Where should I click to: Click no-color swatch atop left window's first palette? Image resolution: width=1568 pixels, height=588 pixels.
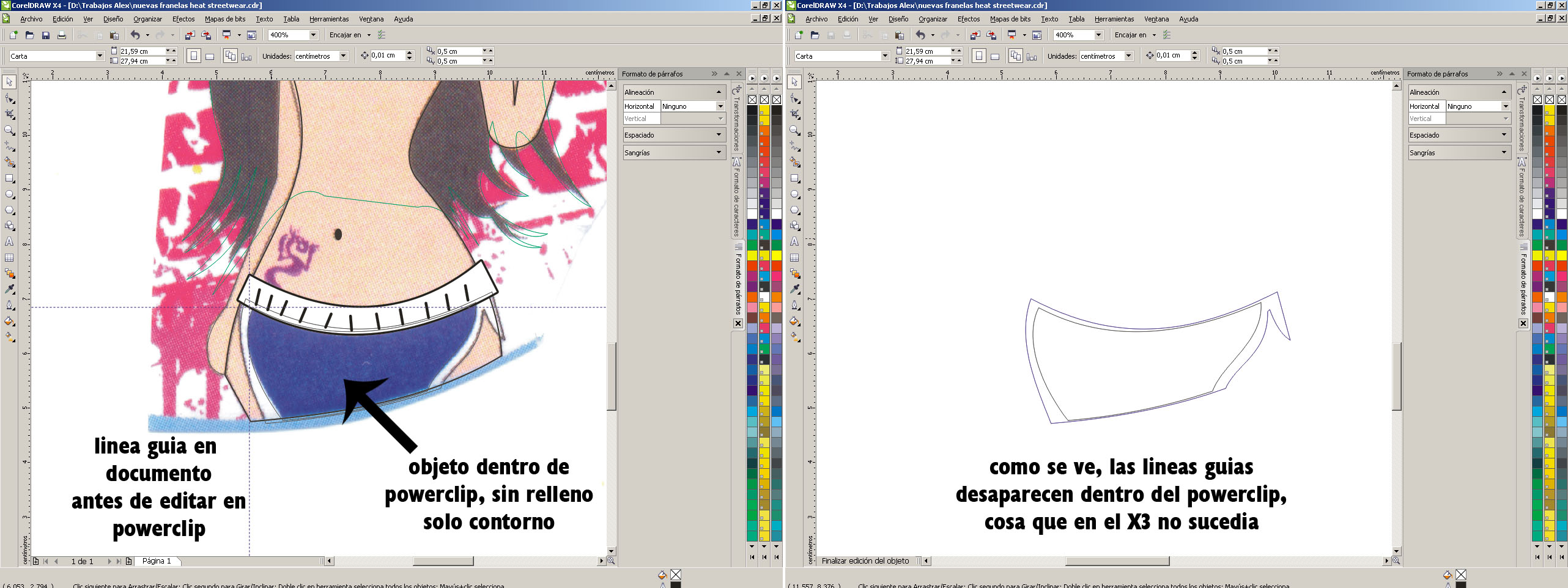[752, 100]
